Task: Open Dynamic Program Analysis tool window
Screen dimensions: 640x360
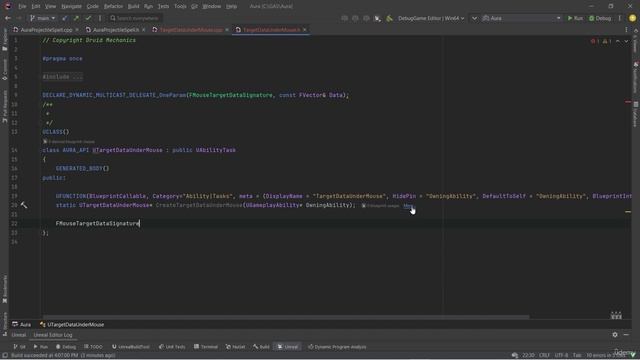Action: [x=337, y=347]
